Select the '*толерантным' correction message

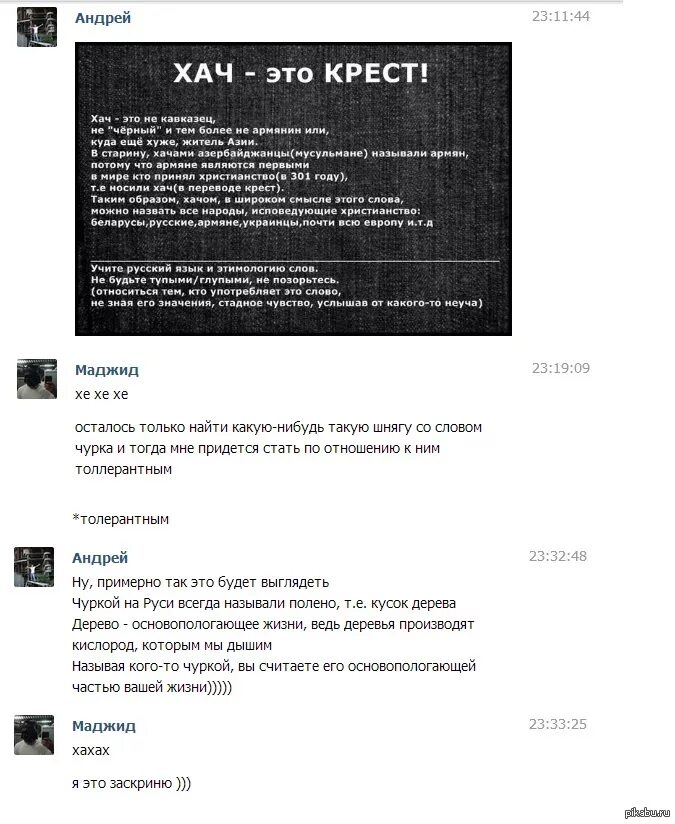click(x=121, y=519)
